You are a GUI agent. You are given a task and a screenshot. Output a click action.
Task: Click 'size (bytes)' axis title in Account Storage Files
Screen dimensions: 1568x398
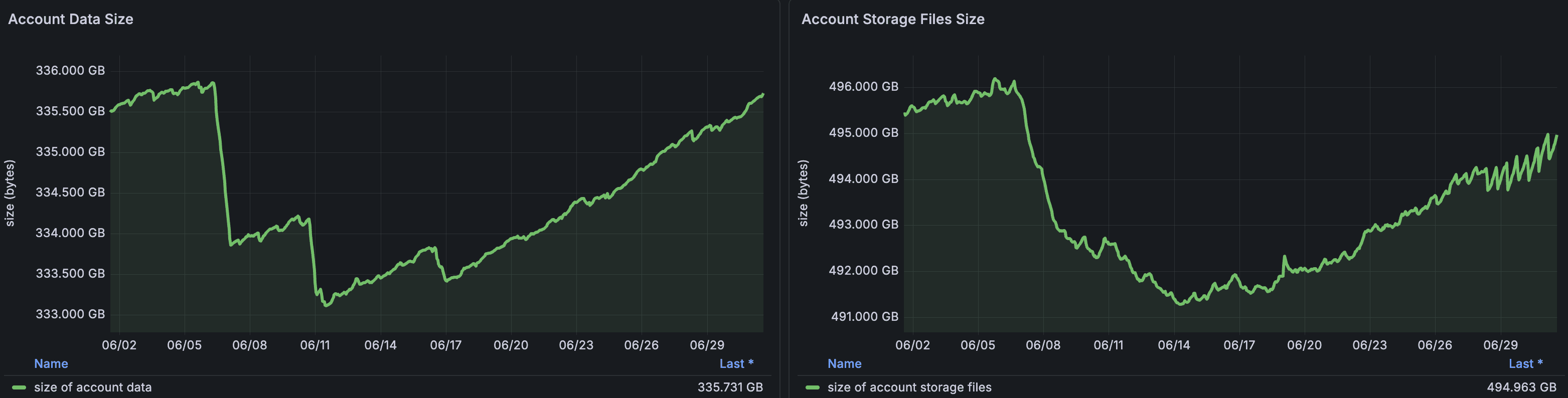[803, 193]
